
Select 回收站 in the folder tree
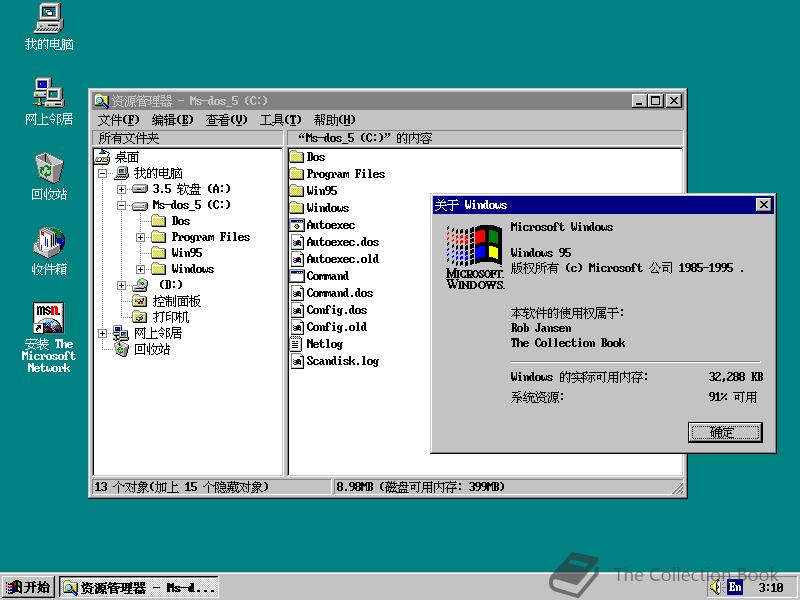pos(143,349)
